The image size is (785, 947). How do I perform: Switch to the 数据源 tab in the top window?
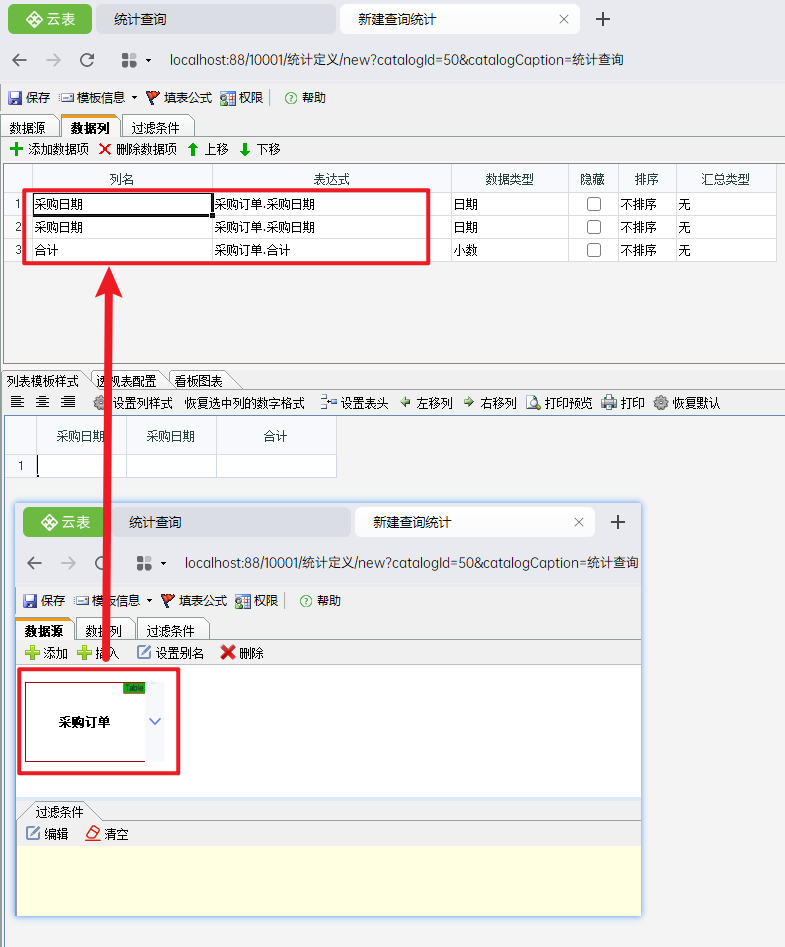pos(28,128)
